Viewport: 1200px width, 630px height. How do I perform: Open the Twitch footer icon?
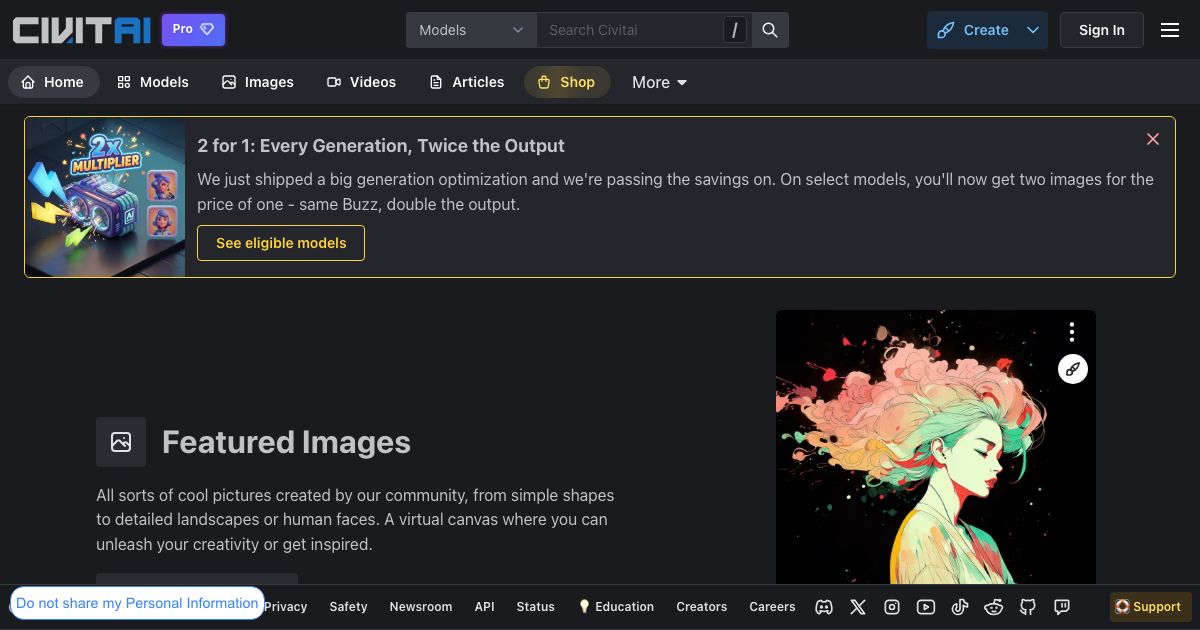click(1062, 607)
